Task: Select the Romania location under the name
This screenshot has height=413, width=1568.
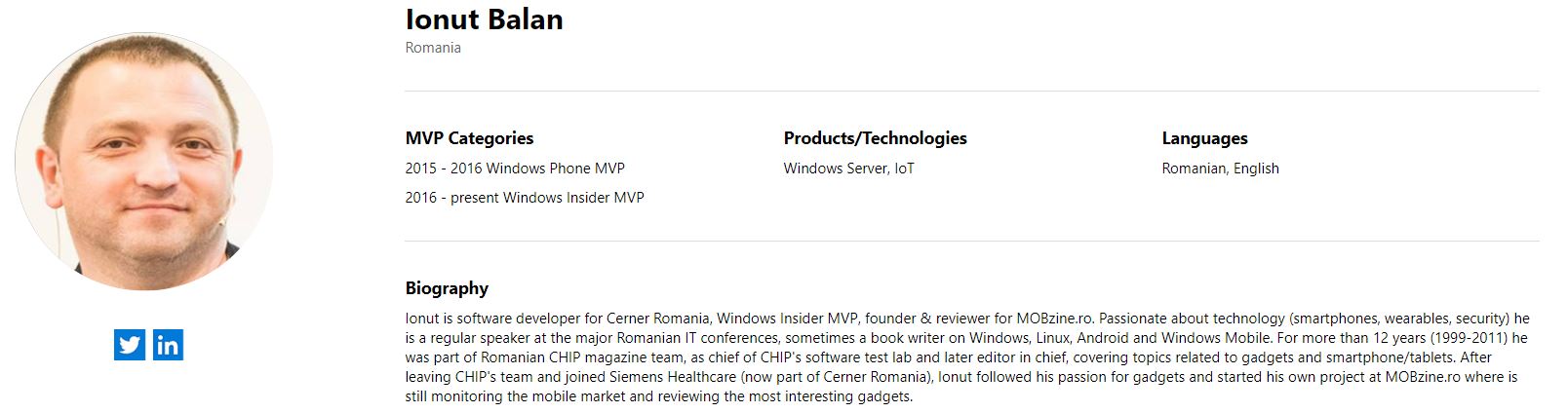Action: click(x=433, y=48)
